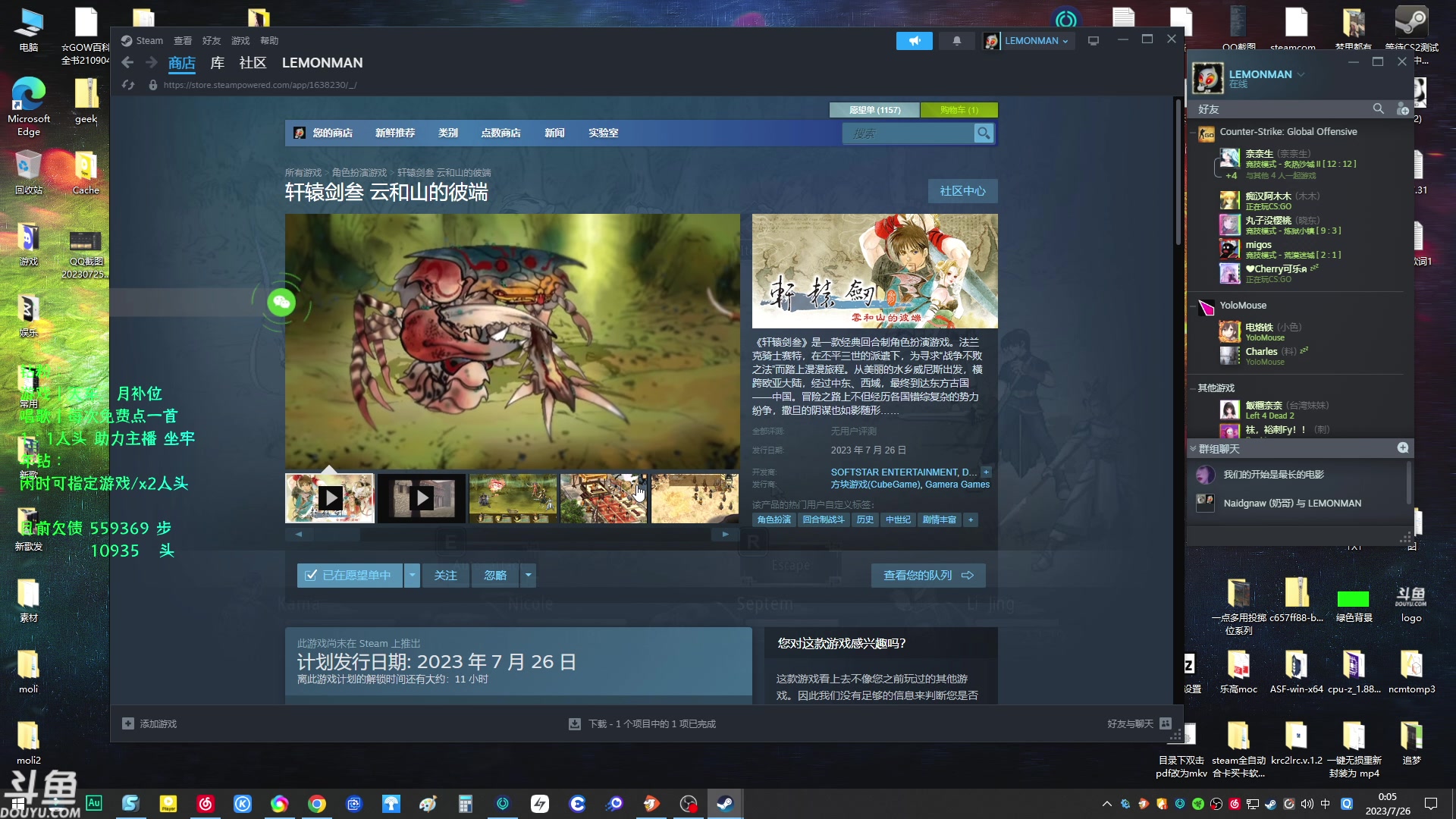Image resolution: width=1456 pixels, height=819 pixels.
Task: Open the 游戏 menu
Action: tap(240, 41)
